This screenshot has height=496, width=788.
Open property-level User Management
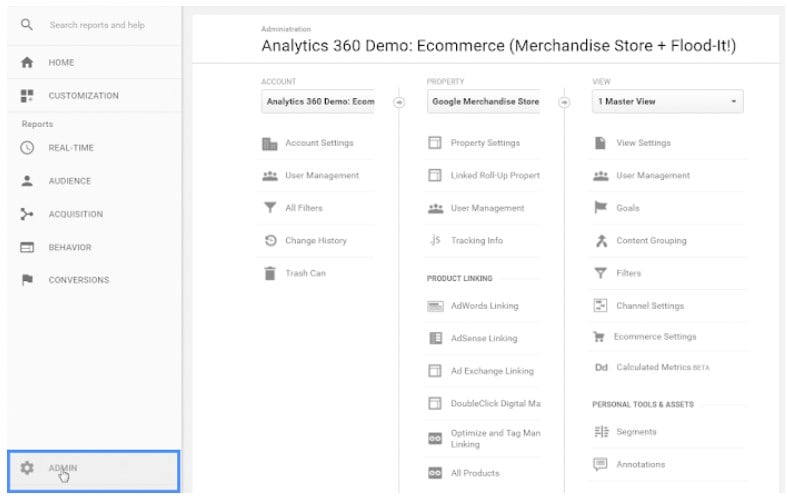point(487,208)
